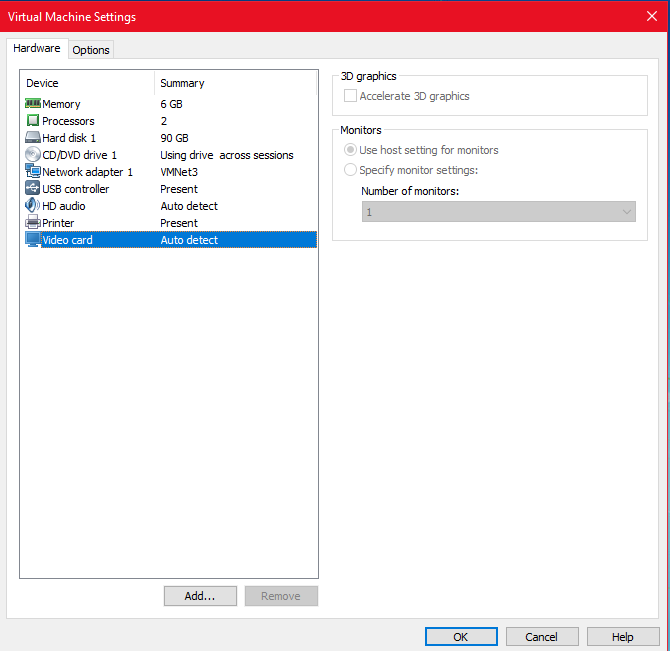Click Cancel to discard changes

click(541, 637)
